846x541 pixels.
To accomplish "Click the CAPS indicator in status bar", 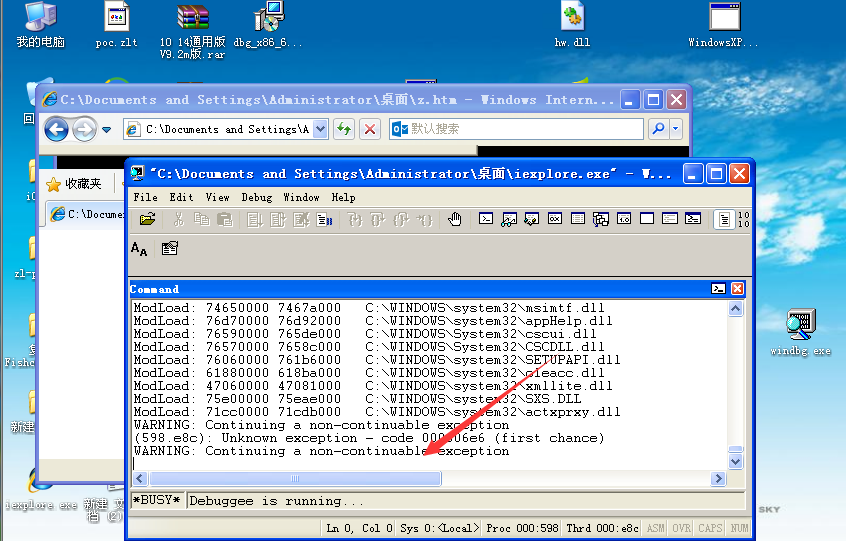I will (710, 528).
